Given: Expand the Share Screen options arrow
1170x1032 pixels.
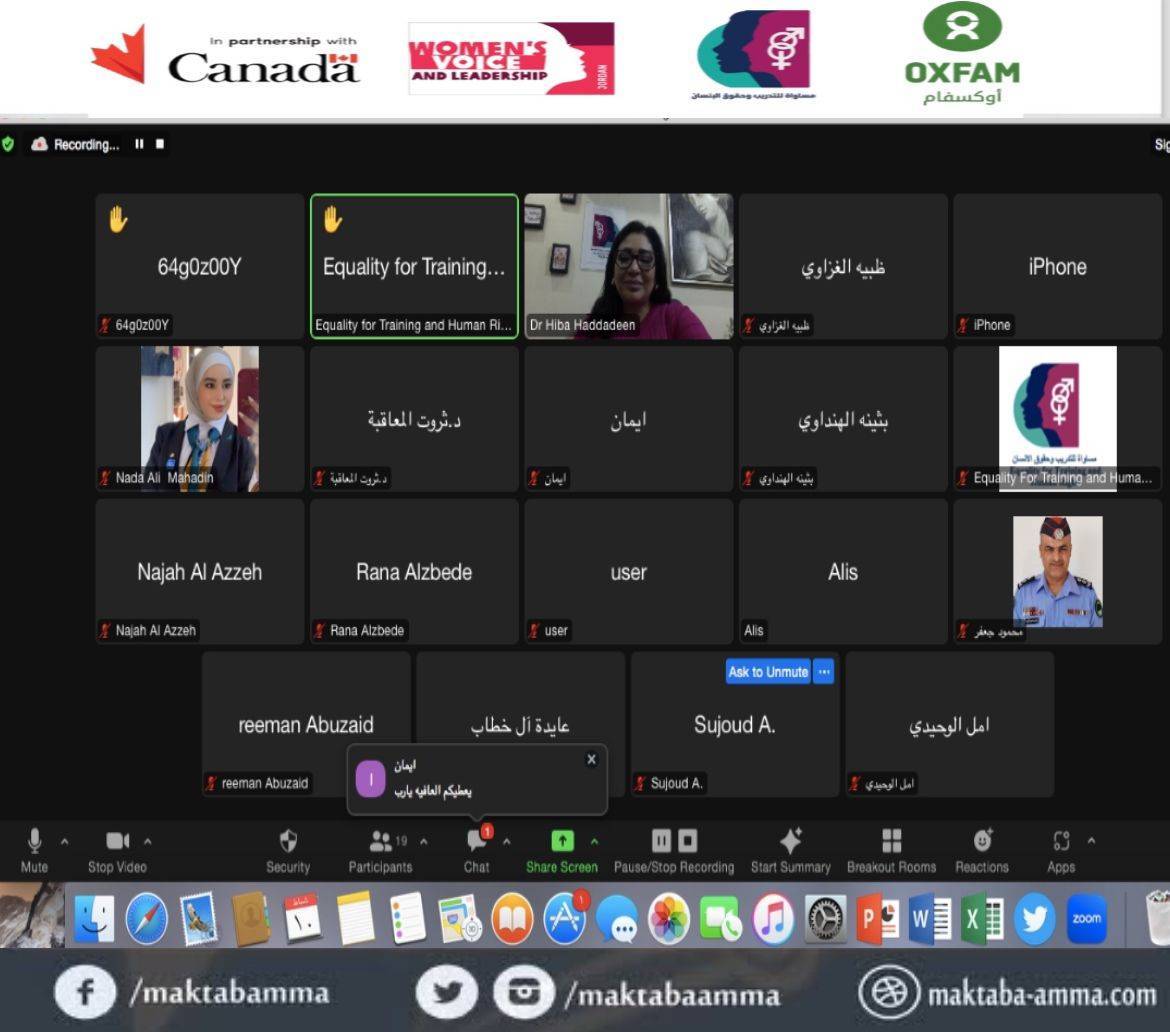Looking at the screenshot, I should pyautogui.click(x=594, y=841).
